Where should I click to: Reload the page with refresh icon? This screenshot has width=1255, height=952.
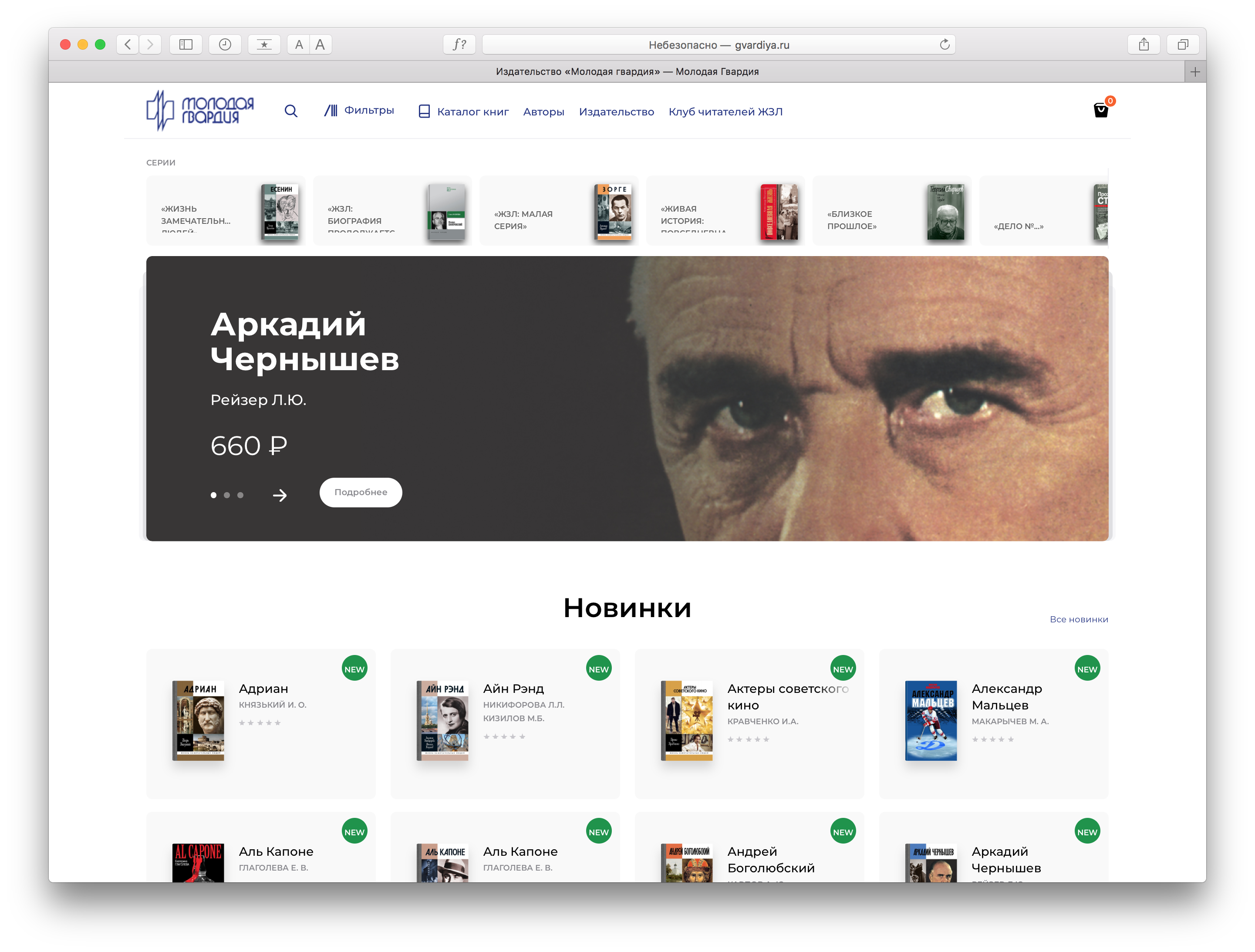pyautogui.click(x=945, y=44)
